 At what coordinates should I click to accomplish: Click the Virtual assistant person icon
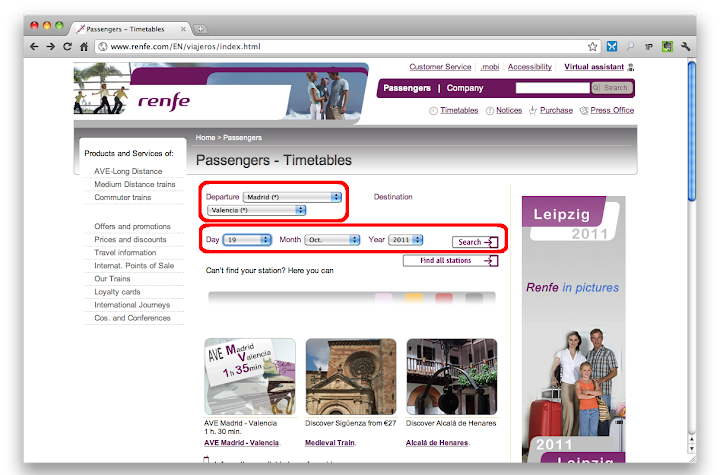(631, 67)
